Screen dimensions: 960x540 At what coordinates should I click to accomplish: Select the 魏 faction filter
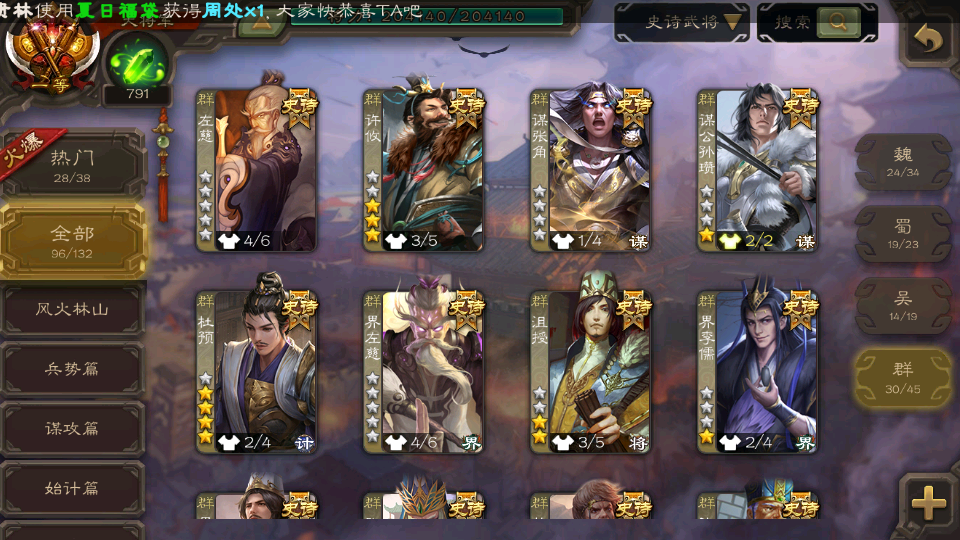(x=903, y=162)
